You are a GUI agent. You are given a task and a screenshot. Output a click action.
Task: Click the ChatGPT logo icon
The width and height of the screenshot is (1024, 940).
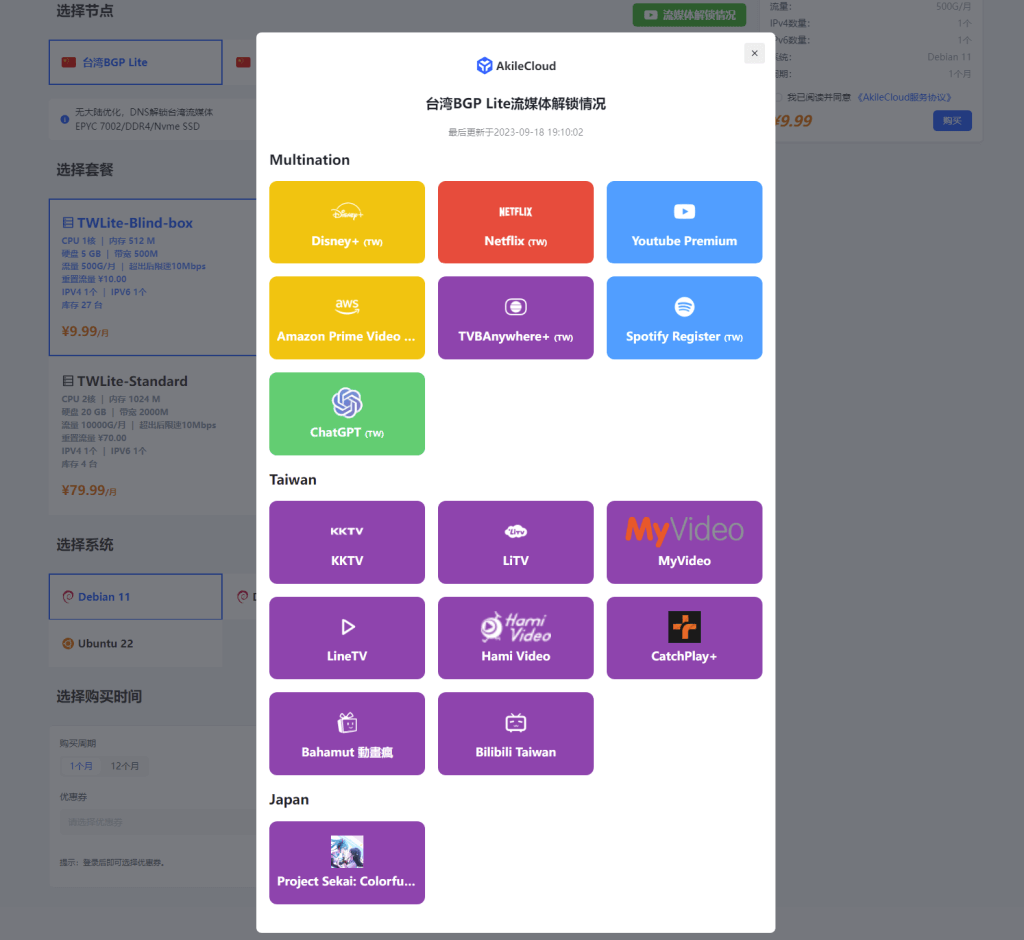pos(347,403)
